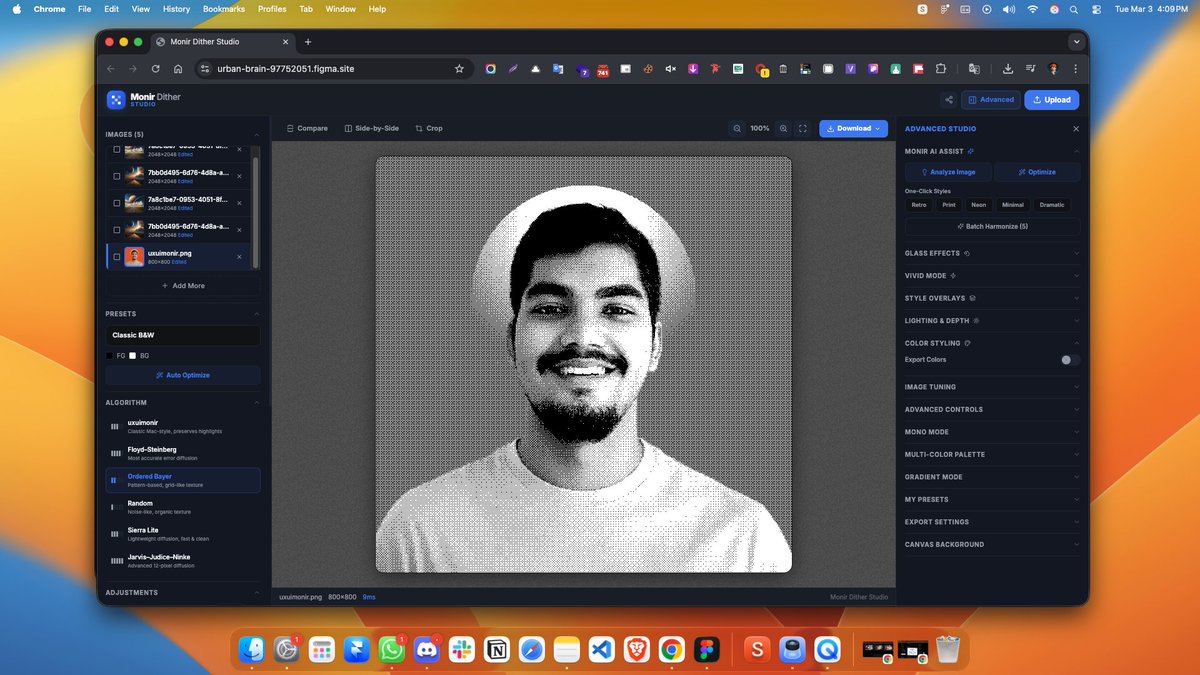The width and height of the screenshot is (1200, 675).
Task: Open WhatsApp from the Dock
Action: tap(392, 649)
